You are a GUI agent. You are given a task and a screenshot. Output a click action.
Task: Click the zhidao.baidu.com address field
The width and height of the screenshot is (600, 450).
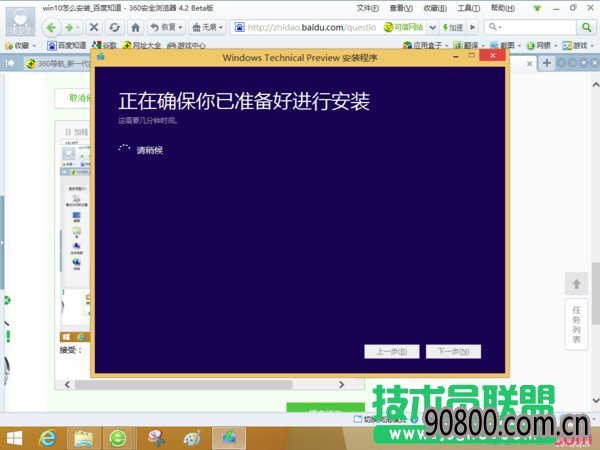(x=312, y=28)
